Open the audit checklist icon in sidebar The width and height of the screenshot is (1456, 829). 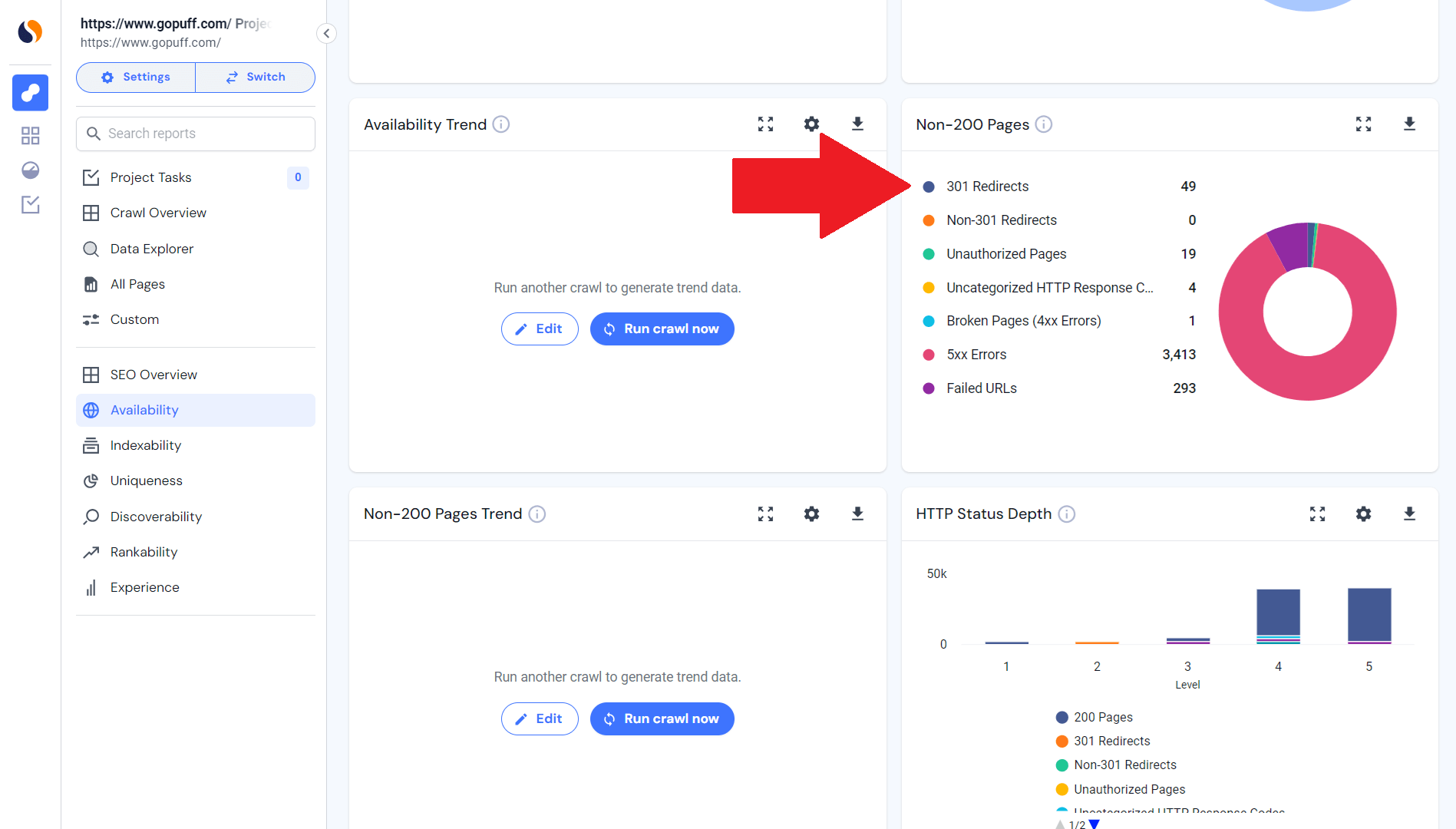[x=30, y=205]
